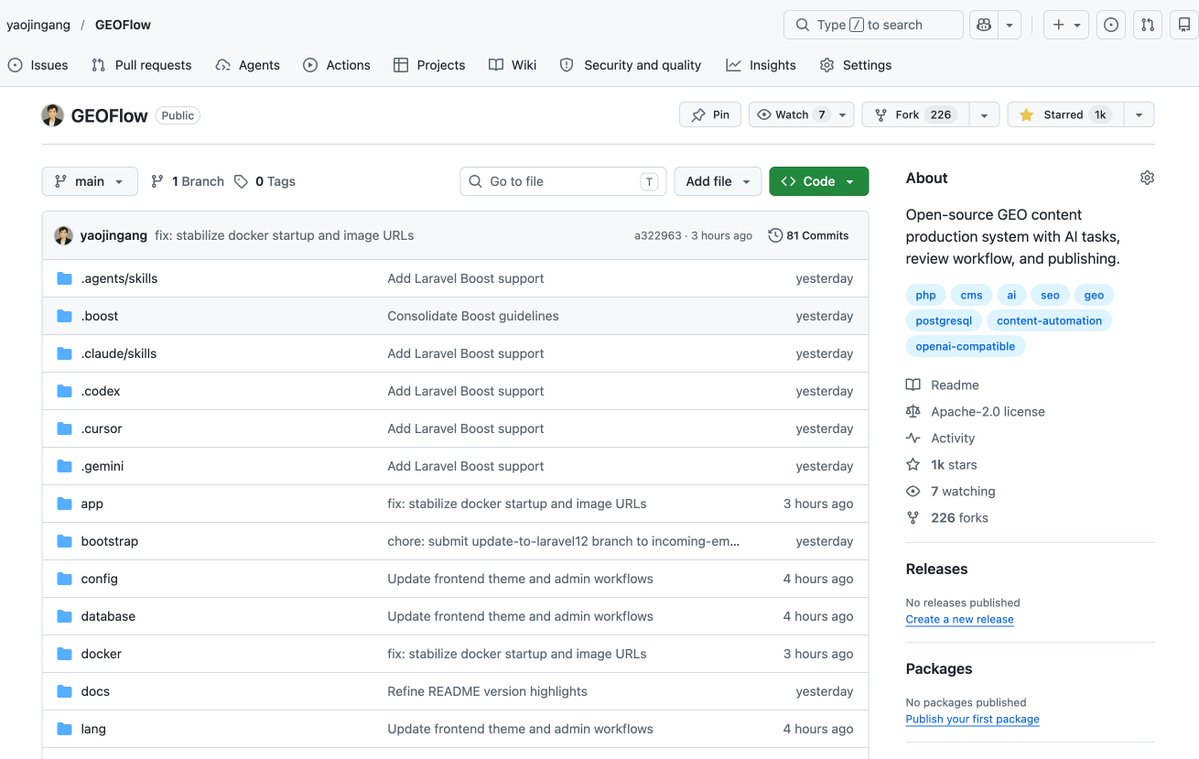
Task: Open the Insights tab
Action: pyautogui.click(x=761, y=65)
